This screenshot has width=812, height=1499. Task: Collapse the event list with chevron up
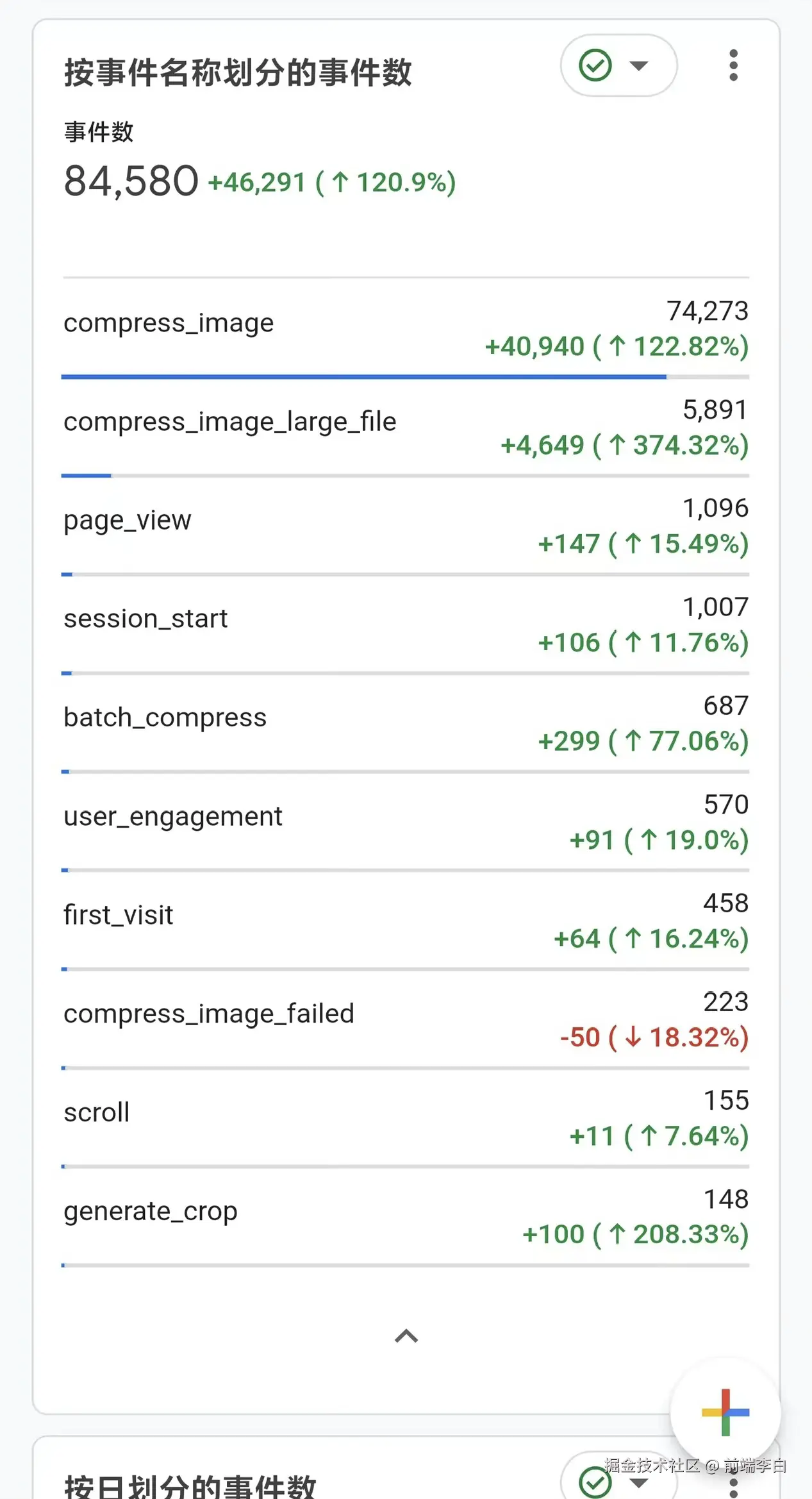[x=406, y=1336]
